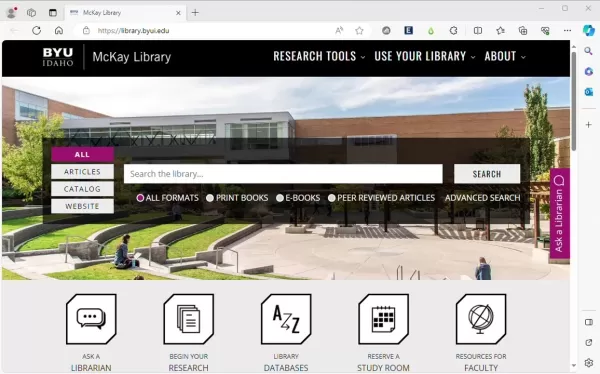Image resolution: width=600 pixels, height=374 pixels.
Task: Open the Ask a Librarian side tab
Action: (x=559, y=215)
